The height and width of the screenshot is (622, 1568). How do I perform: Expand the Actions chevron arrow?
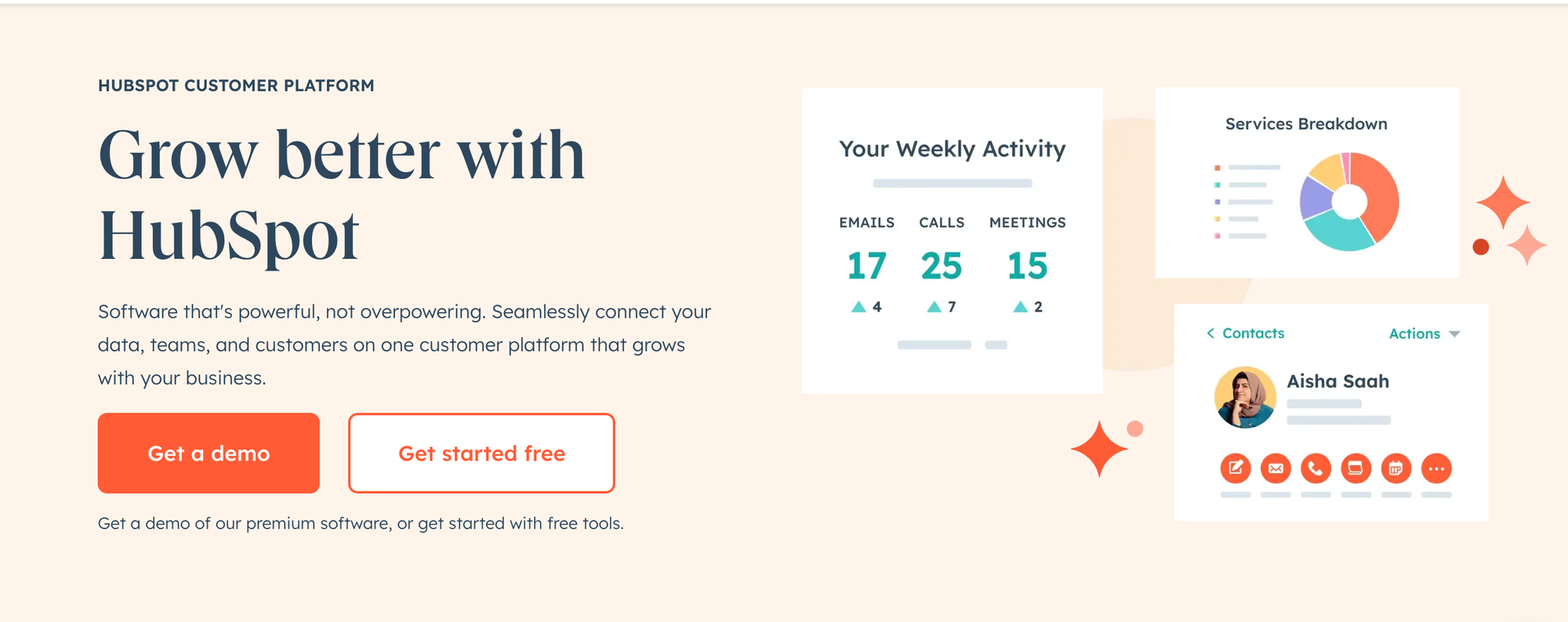point(1454,333)
